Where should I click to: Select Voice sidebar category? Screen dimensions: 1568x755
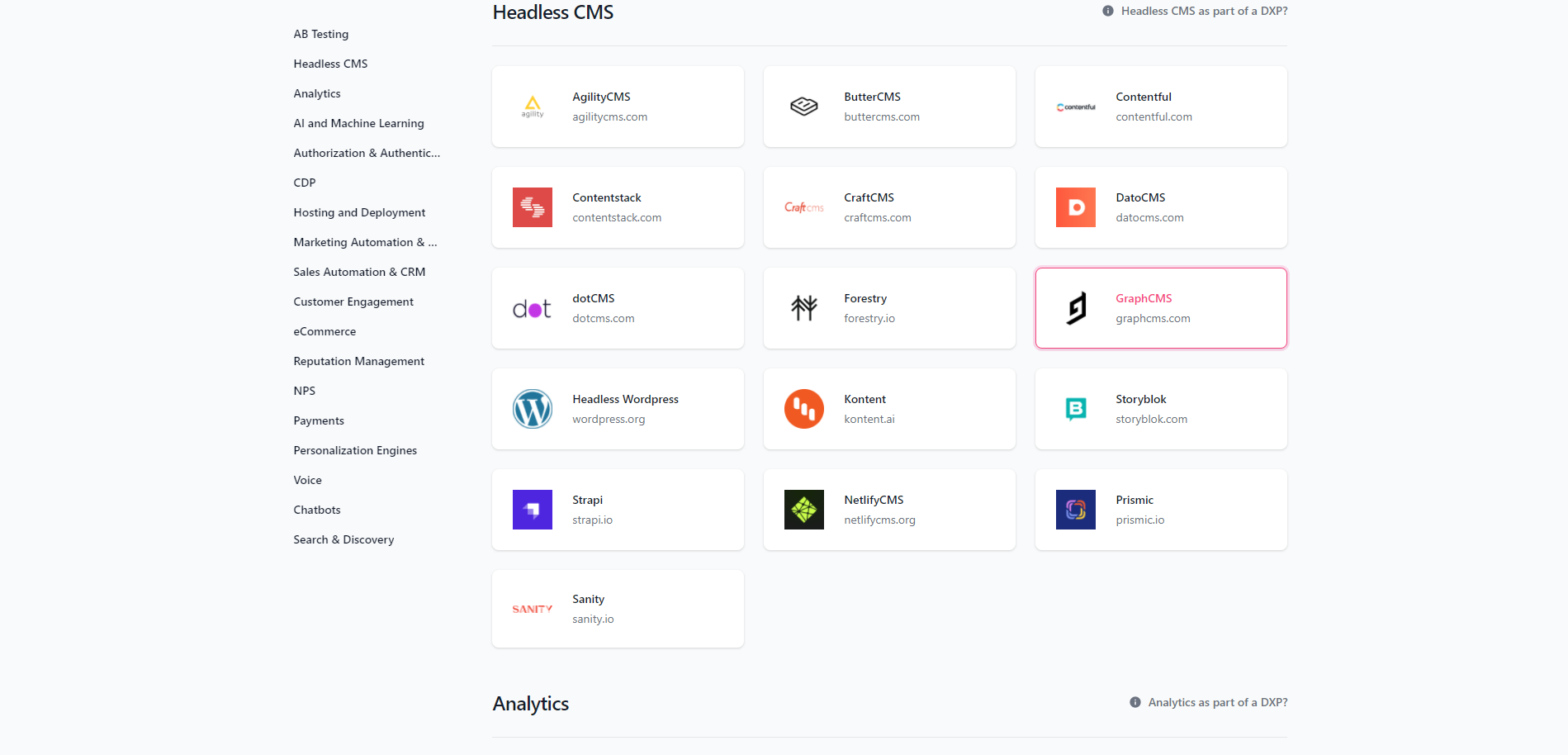307,480
